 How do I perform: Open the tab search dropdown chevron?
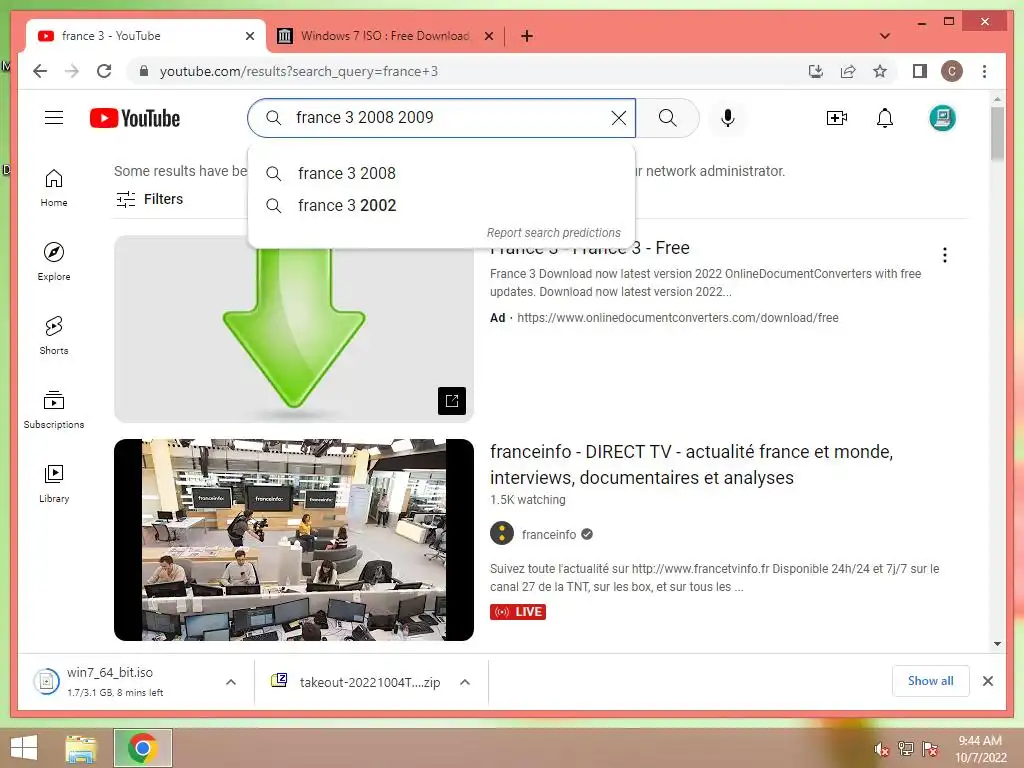884,36
